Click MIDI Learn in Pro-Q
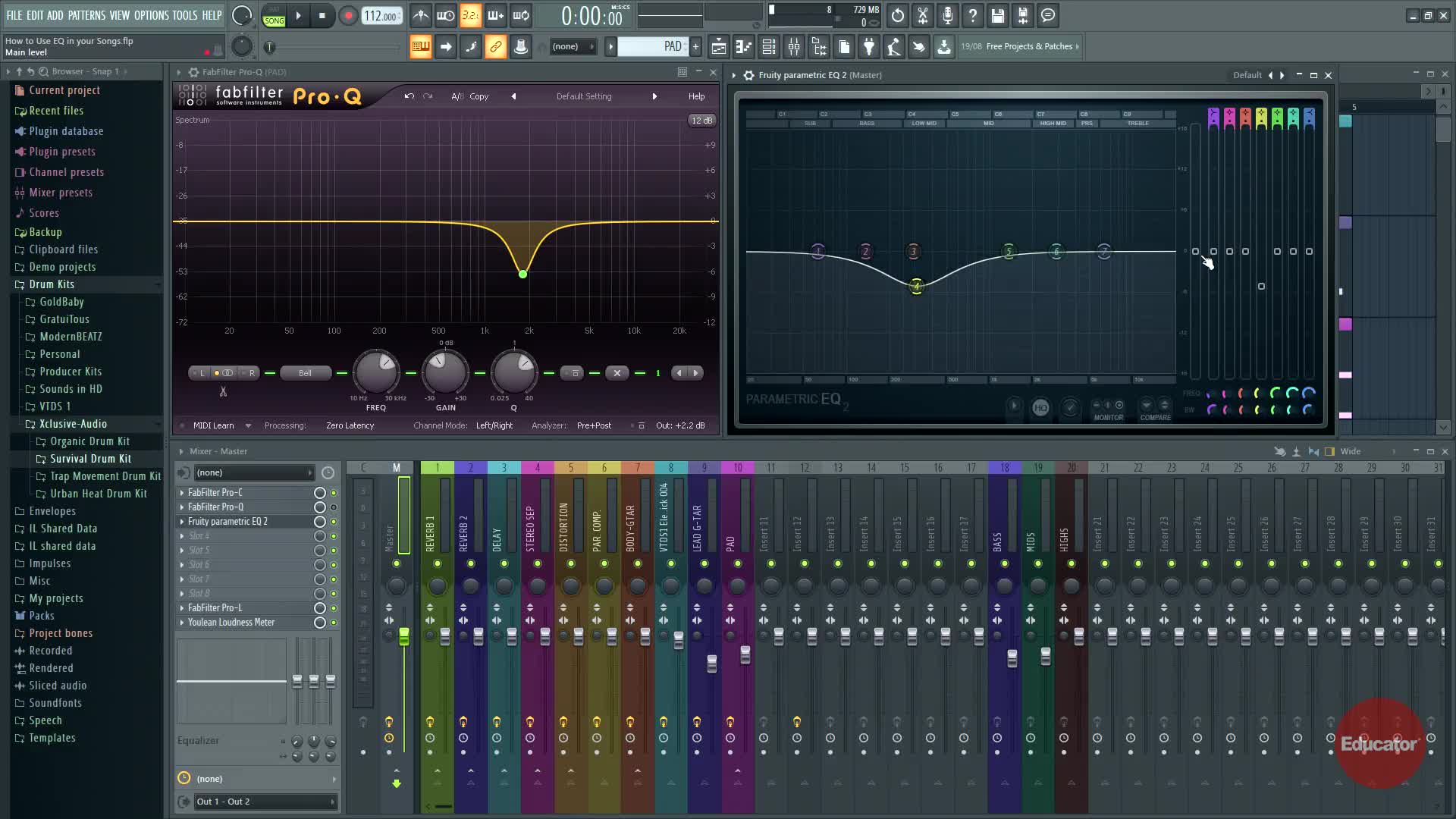The image size is (1456, 819). point(213,425)
